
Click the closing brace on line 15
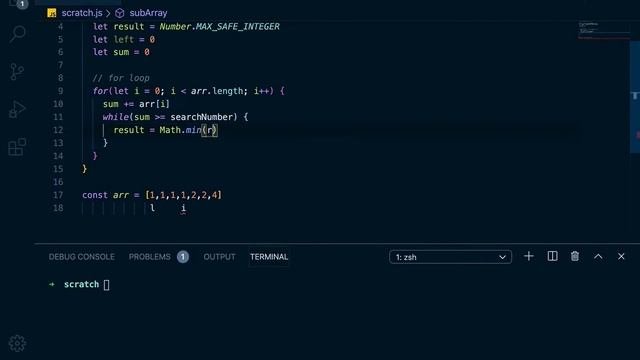coord(84,169)
